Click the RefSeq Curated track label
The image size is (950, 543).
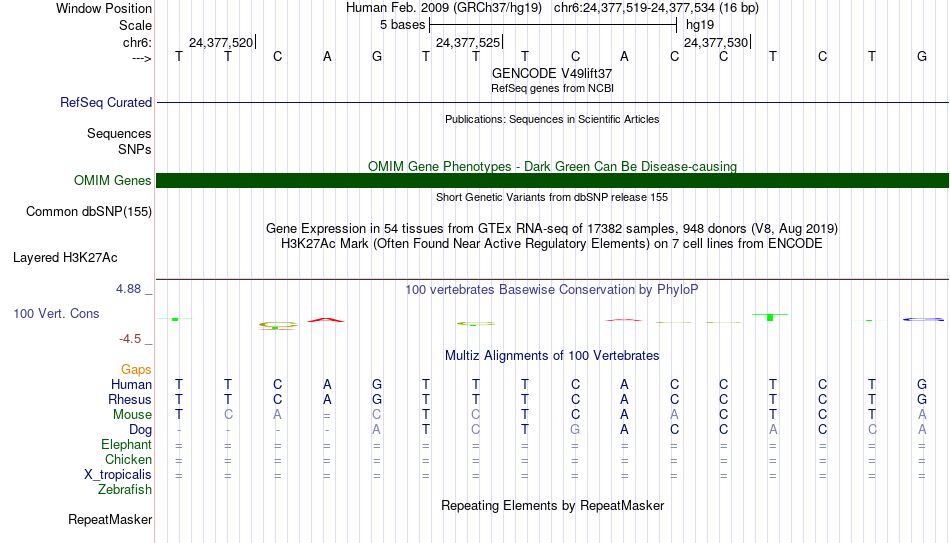105,102
